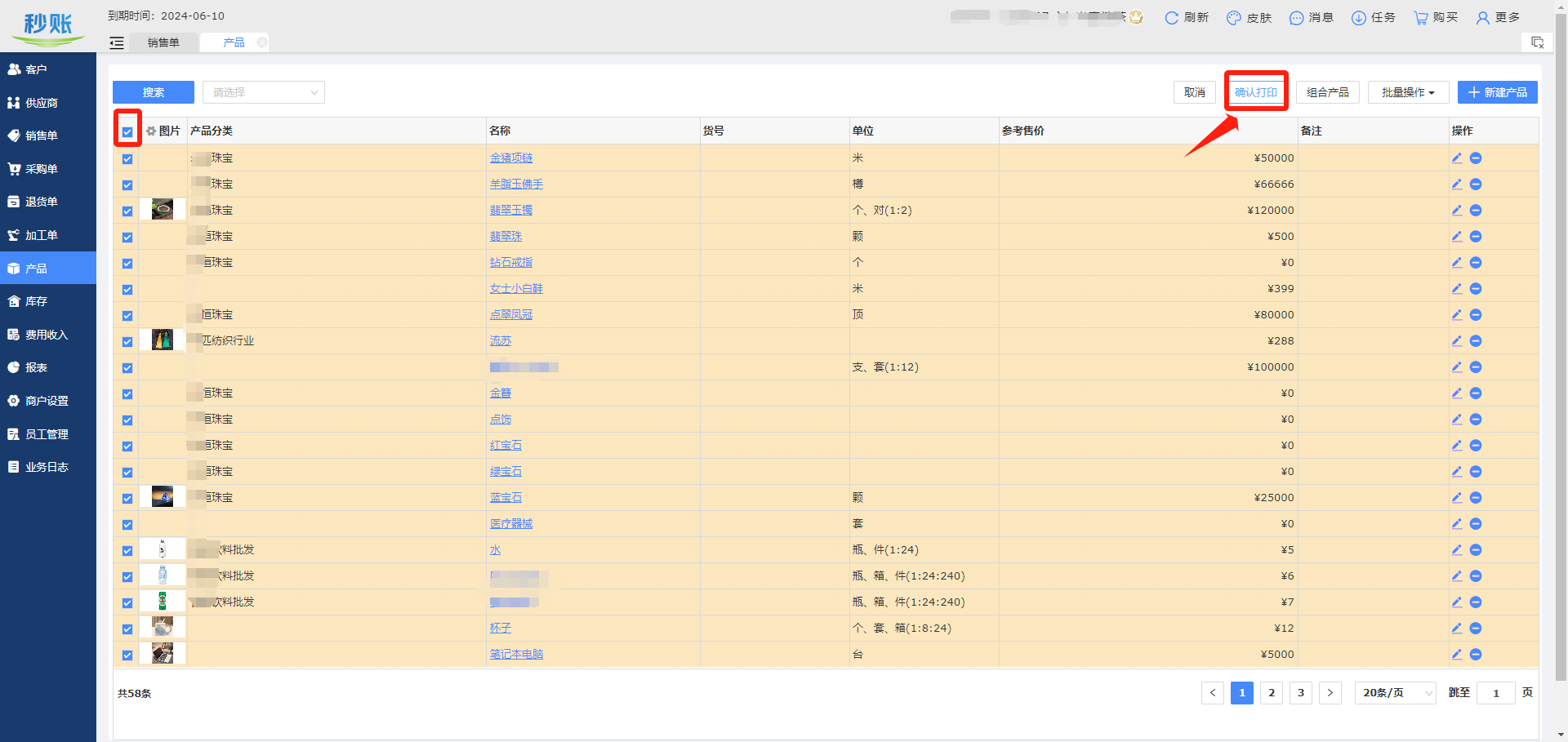Click the delete icon for 笔记本电脑 row
Screen dimensions: 1568x742
(1476, 655)
